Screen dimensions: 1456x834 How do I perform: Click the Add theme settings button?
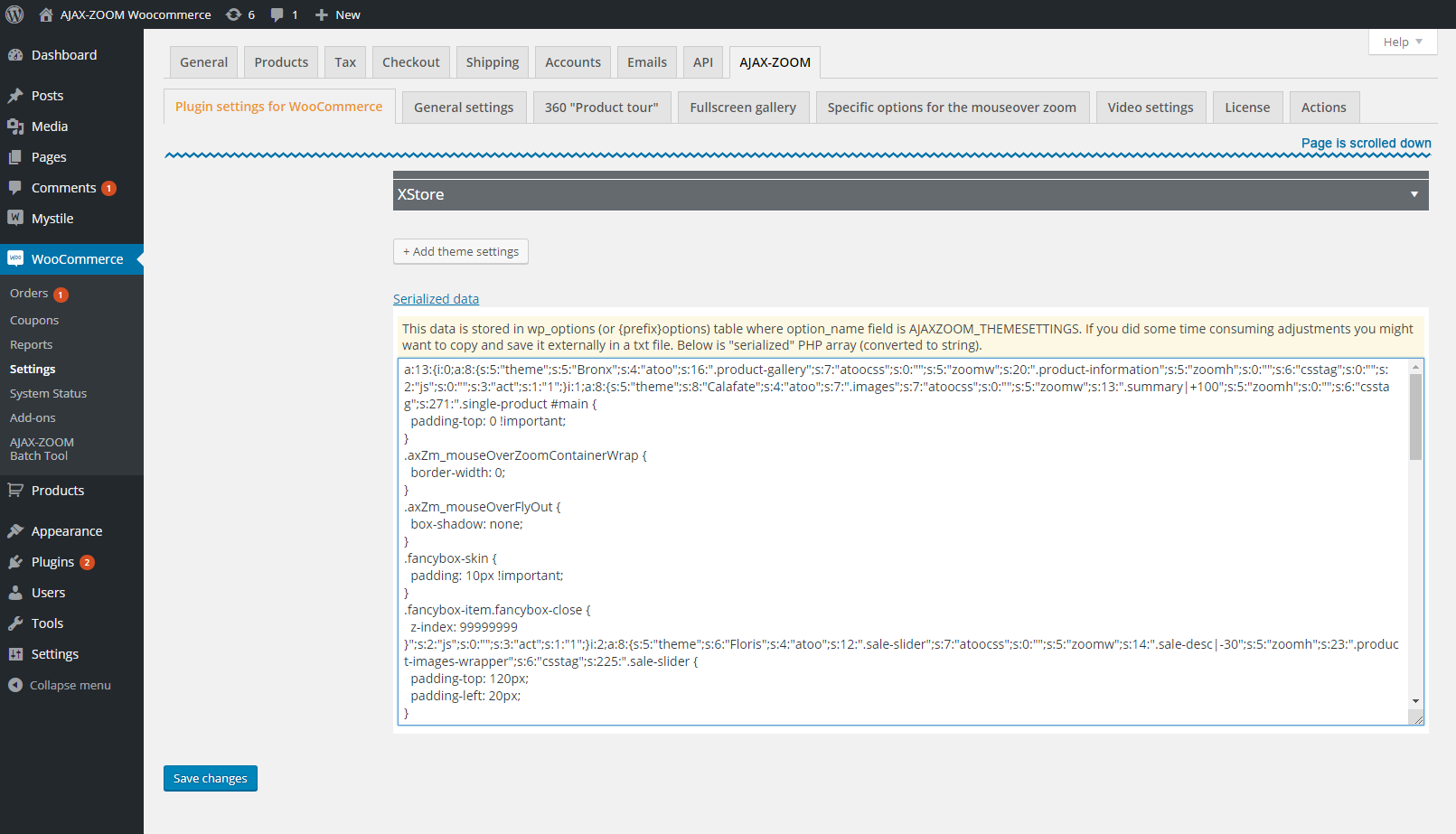[x=461, y=251]
